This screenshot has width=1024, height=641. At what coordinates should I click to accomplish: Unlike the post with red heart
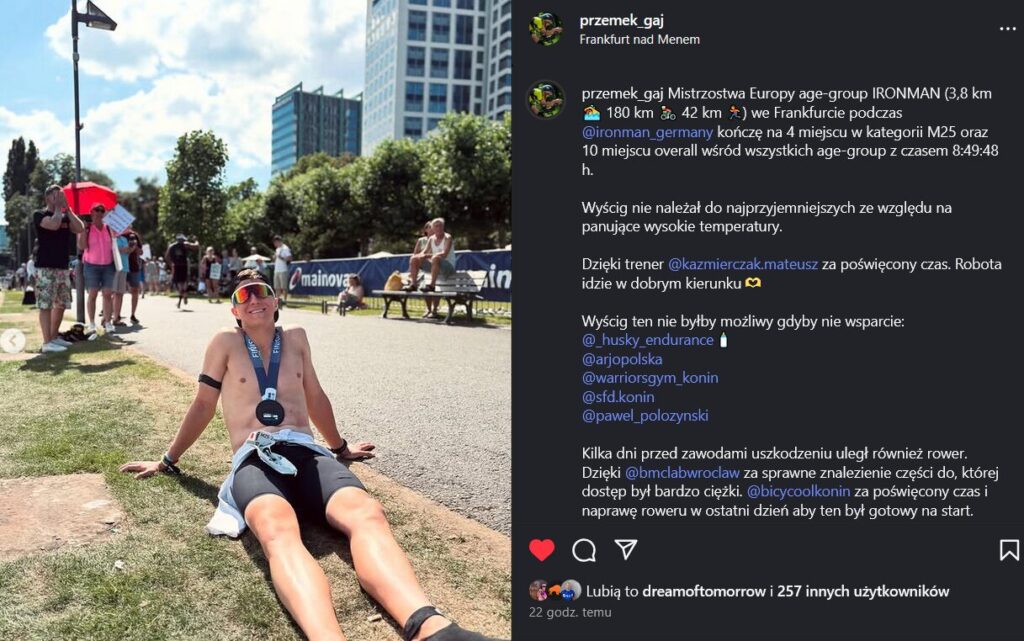541,550
